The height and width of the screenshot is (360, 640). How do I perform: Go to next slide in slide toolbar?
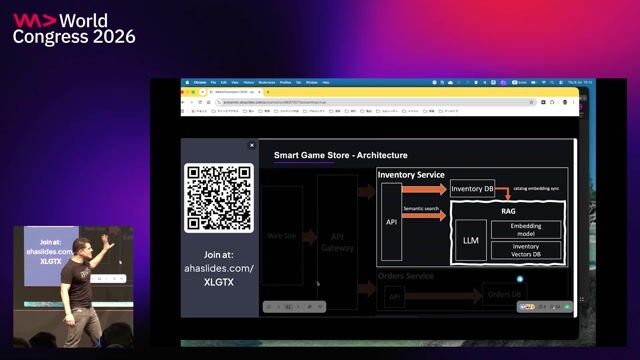[298, 307]
